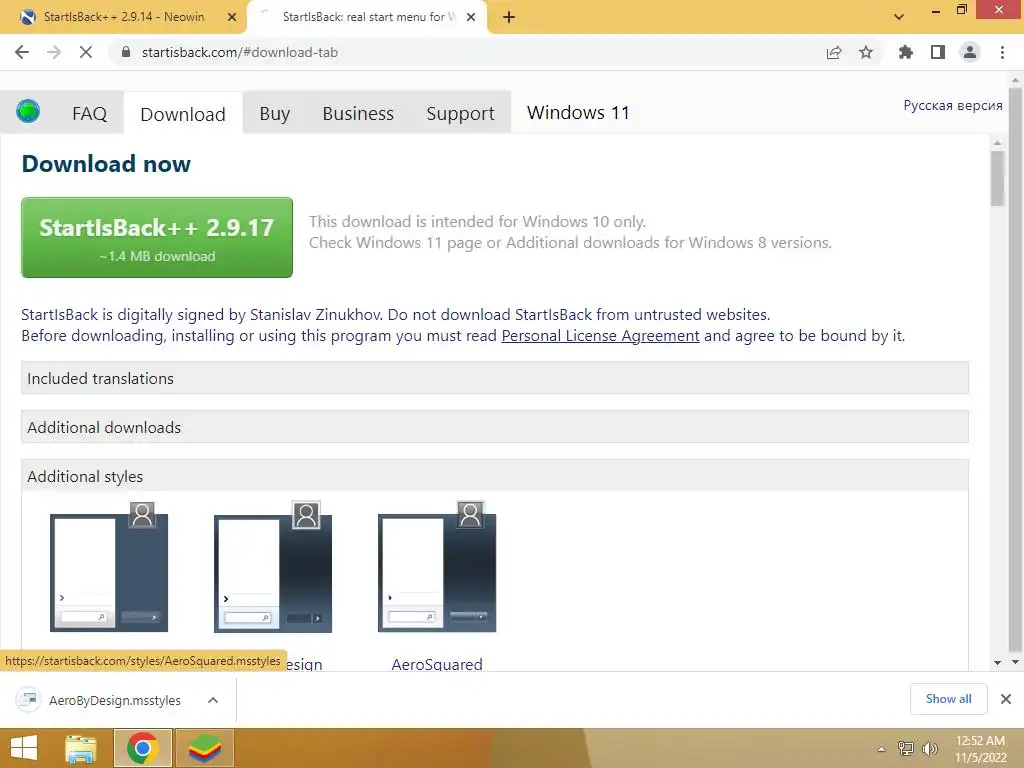Switch to StartIsBack real start menu tab
Screen dimensions: 1024x768
(368, 17)
